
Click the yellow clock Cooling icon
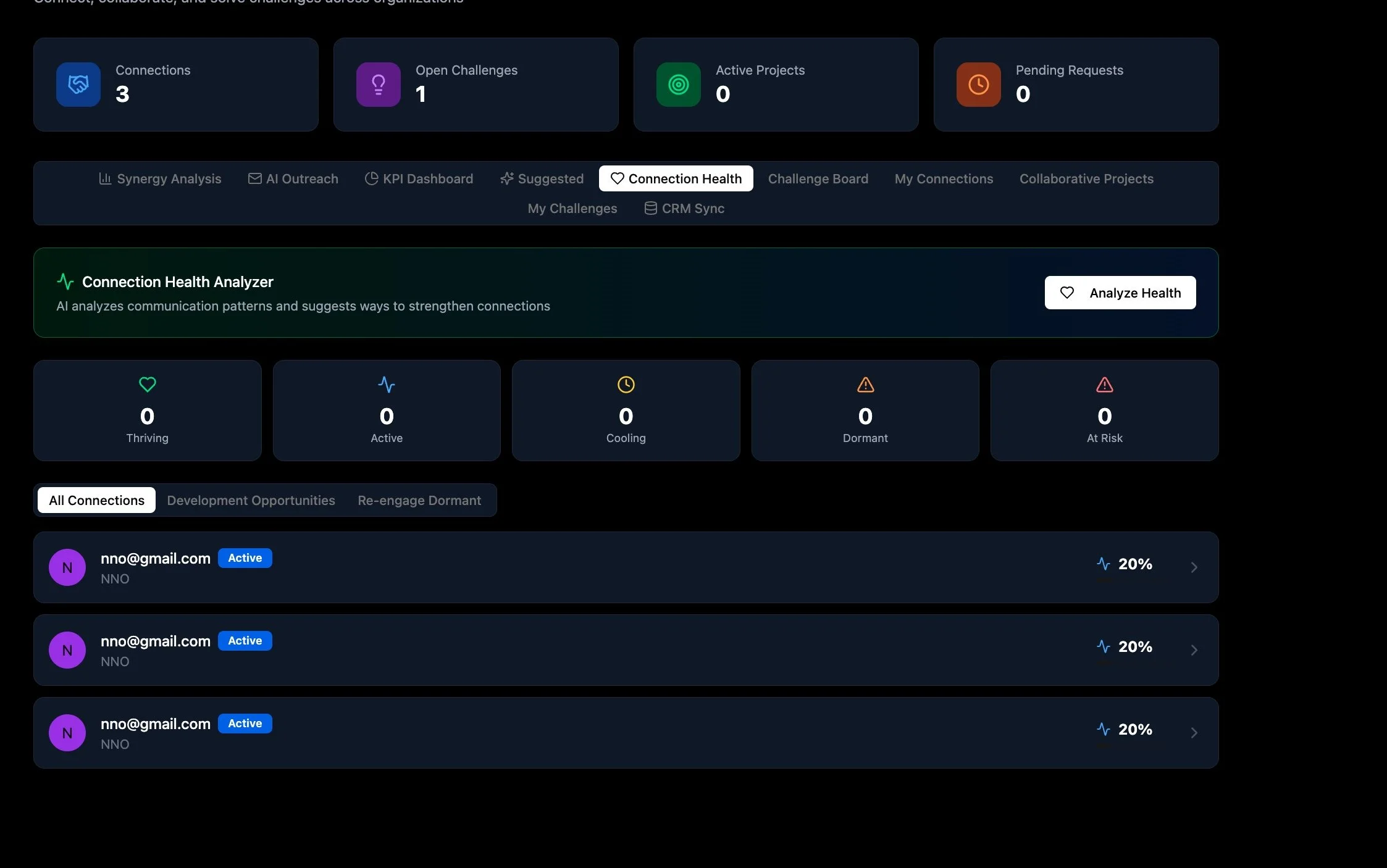(x=626, y=385)
